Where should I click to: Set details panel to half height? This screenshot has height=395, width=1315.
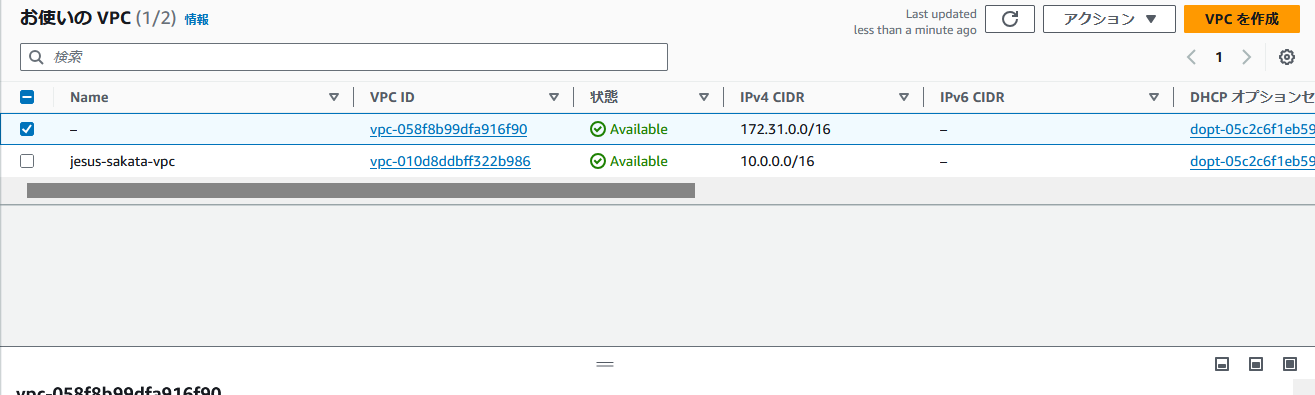pyautogui.click(x=1256, y=364)
